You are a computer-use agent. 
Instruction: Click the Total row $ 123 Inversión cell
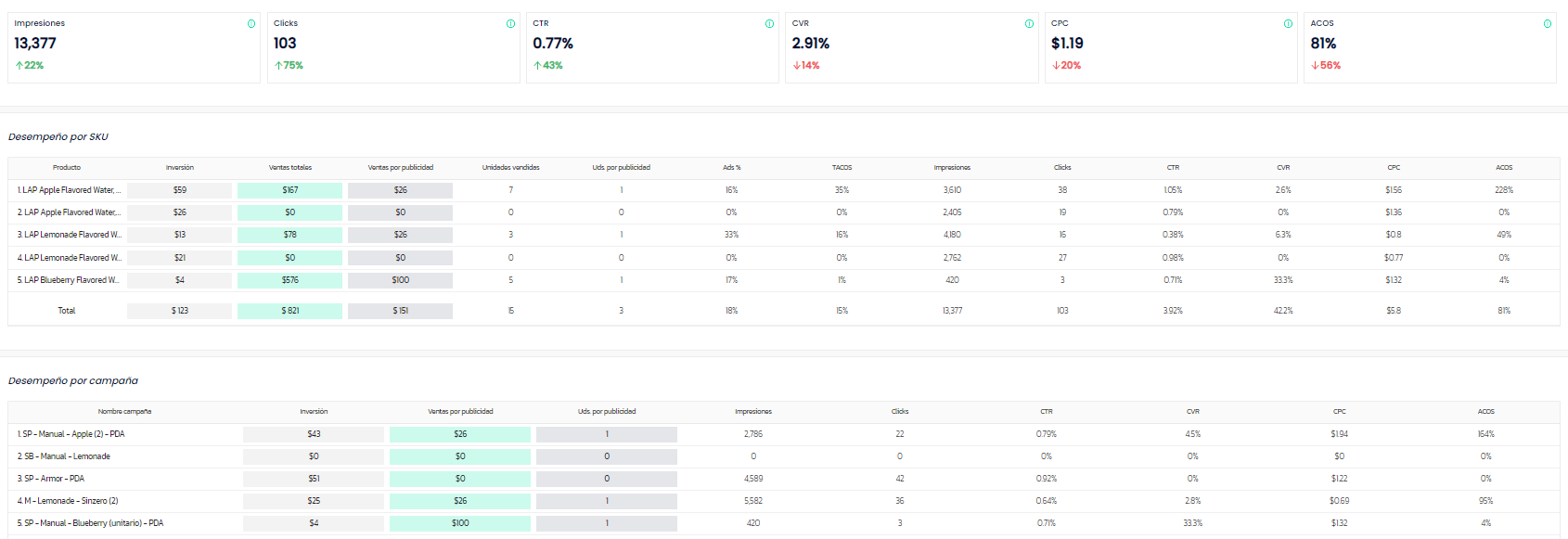coord(180,311)
